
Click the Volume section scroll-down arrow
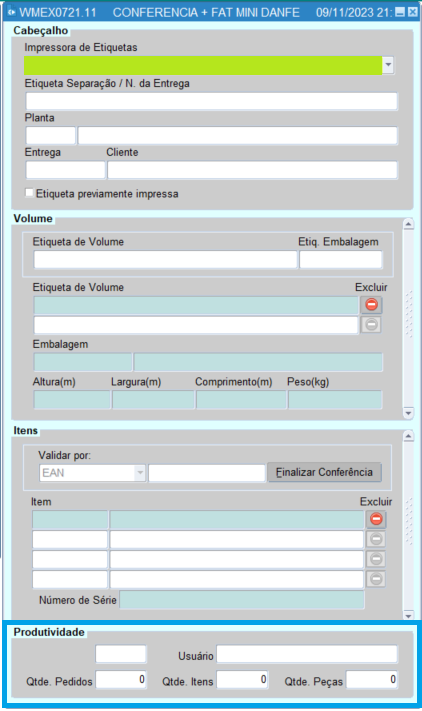pyautogui.click(x=408, y=413)
